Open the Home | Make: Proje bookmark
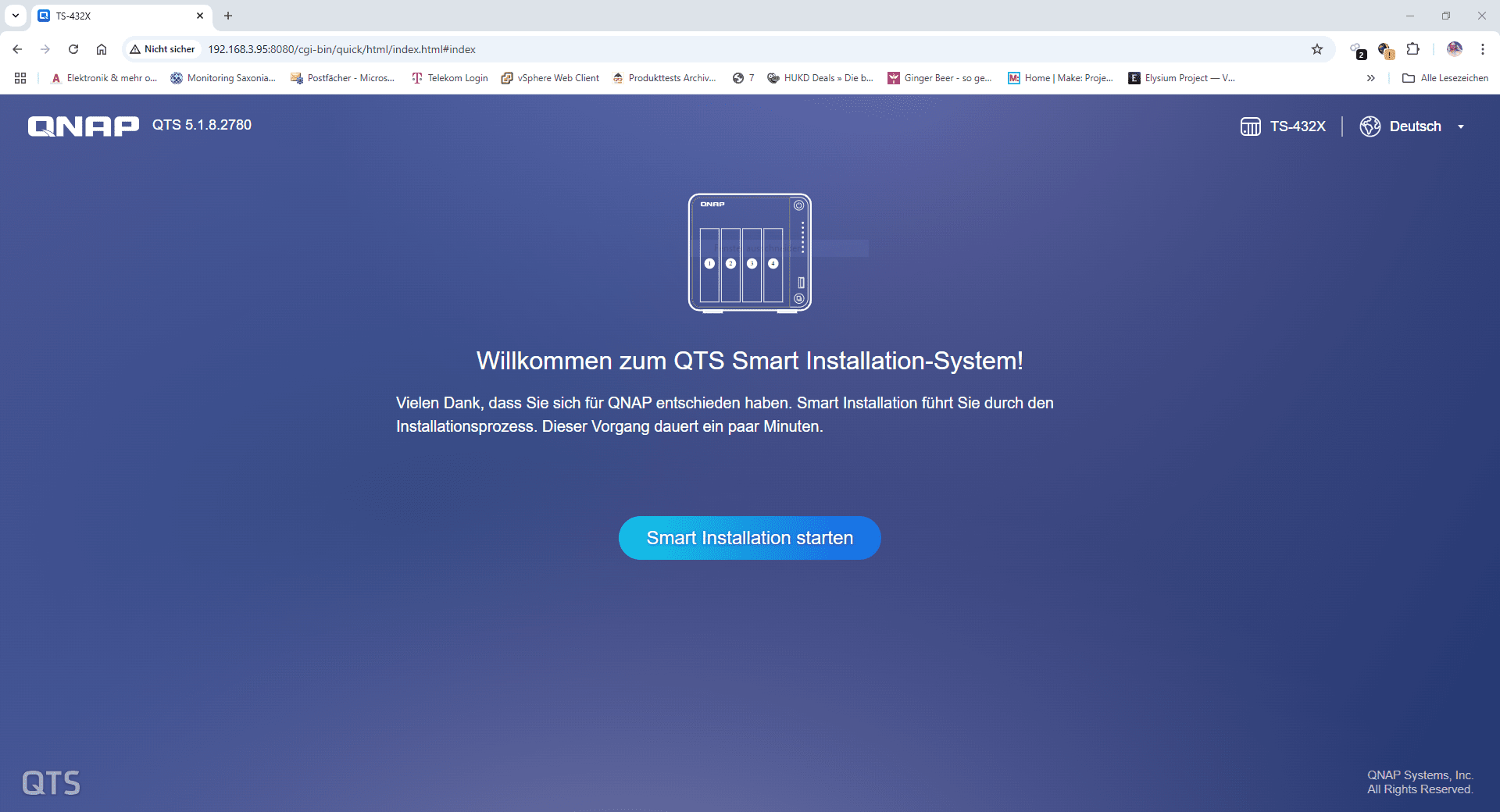This screenshot has height=812, width=1500. pos(1061,78)
